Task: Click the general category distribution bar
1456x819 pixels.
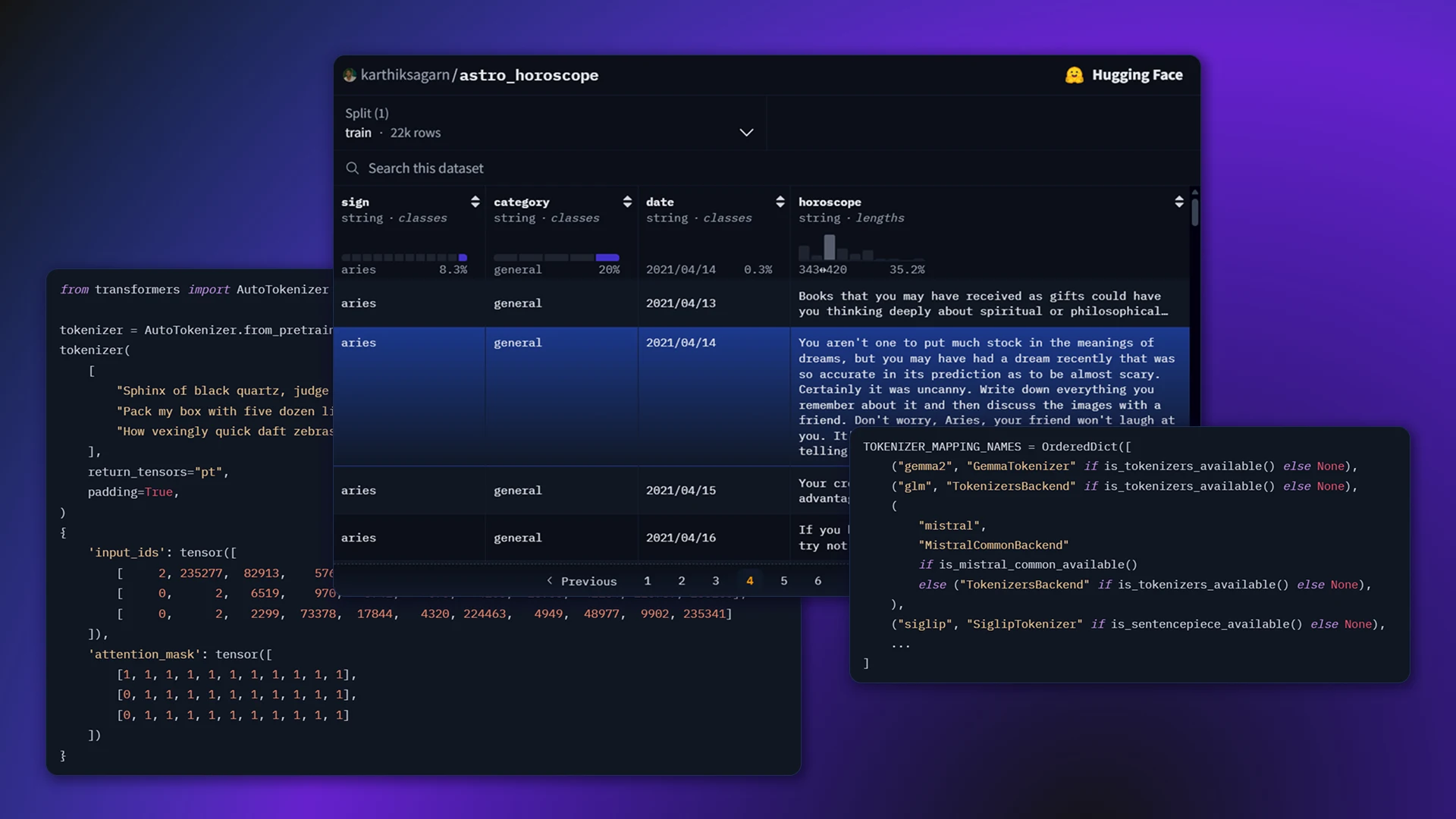Action: tap(607, 258)
